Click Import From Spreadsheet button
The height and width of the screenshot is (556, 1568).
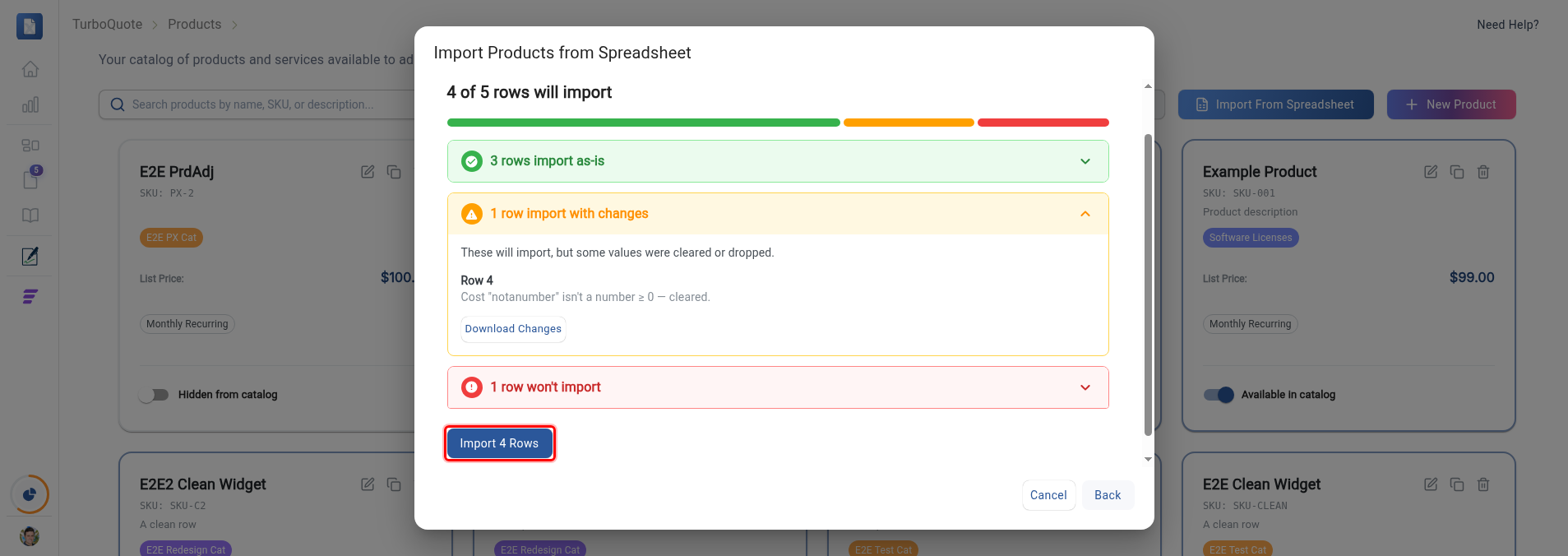1275,104
